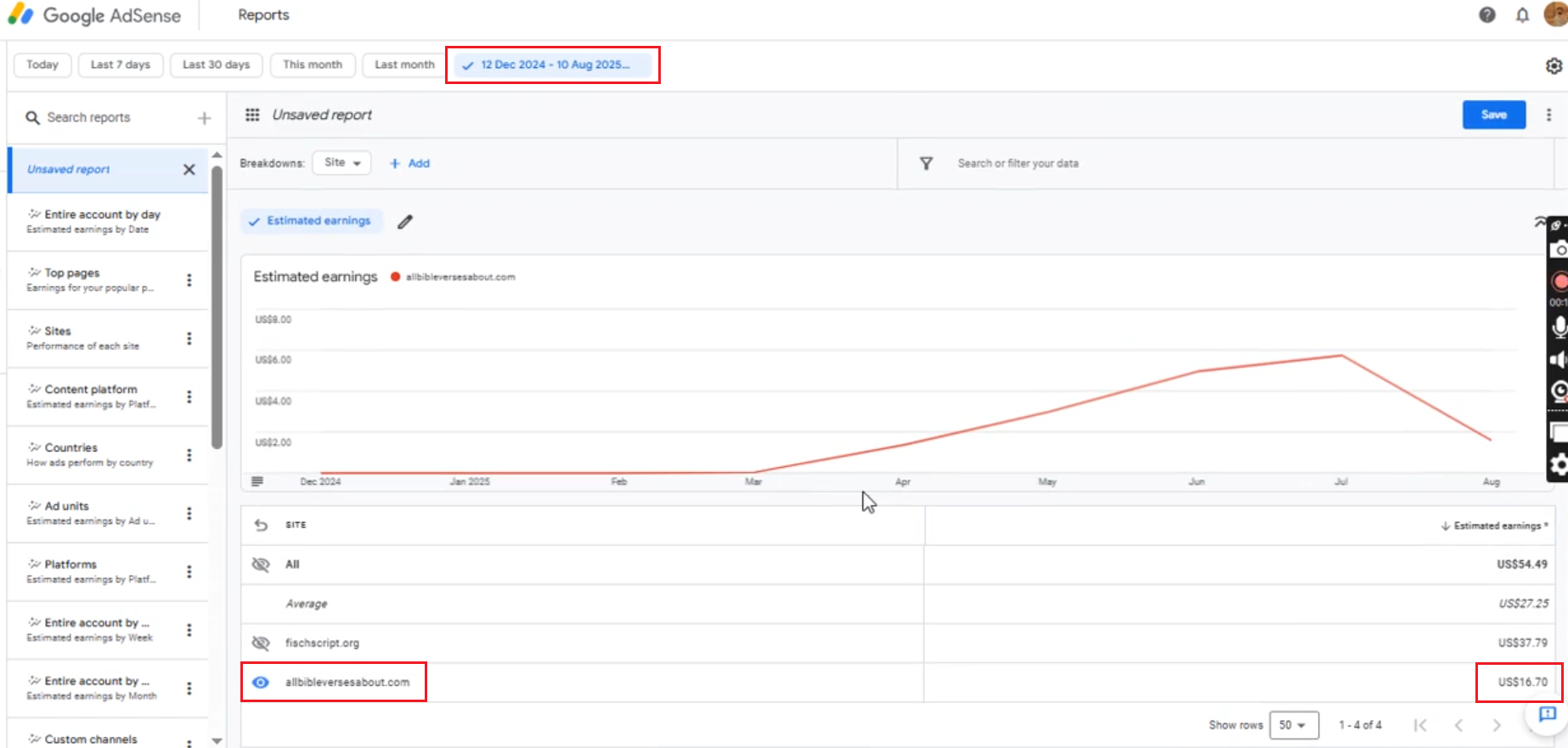Open options for Ad units report
Viewport: 1568px width, 748px height.
coord(189,513)
